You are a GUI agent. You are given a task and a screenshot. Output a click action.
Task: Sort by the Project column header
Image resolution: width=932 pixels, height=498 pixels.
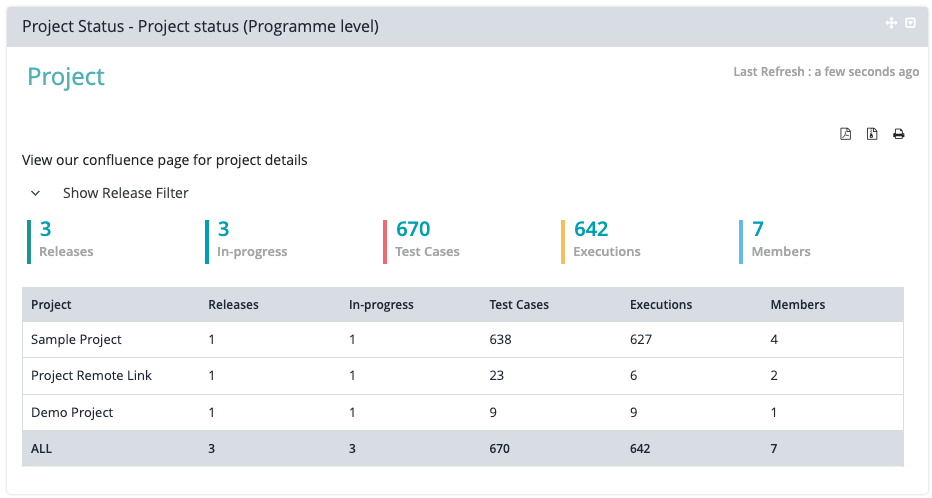(51, 304)
